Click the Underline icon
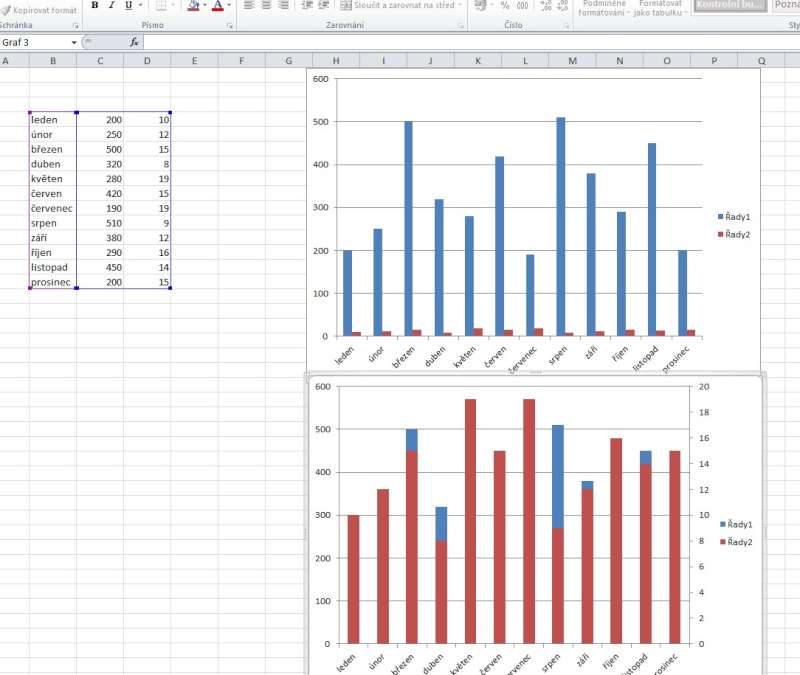This screenshot has height=675, width=800. [x=127, y=5]
